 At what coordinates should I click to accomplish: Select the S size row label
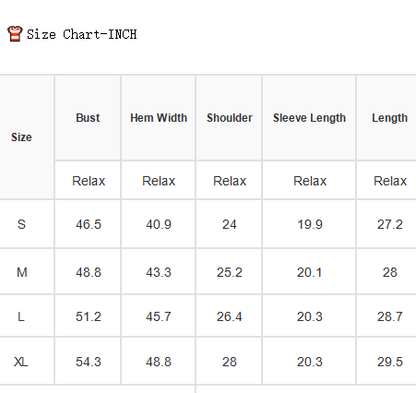click(x=21, y=224)
